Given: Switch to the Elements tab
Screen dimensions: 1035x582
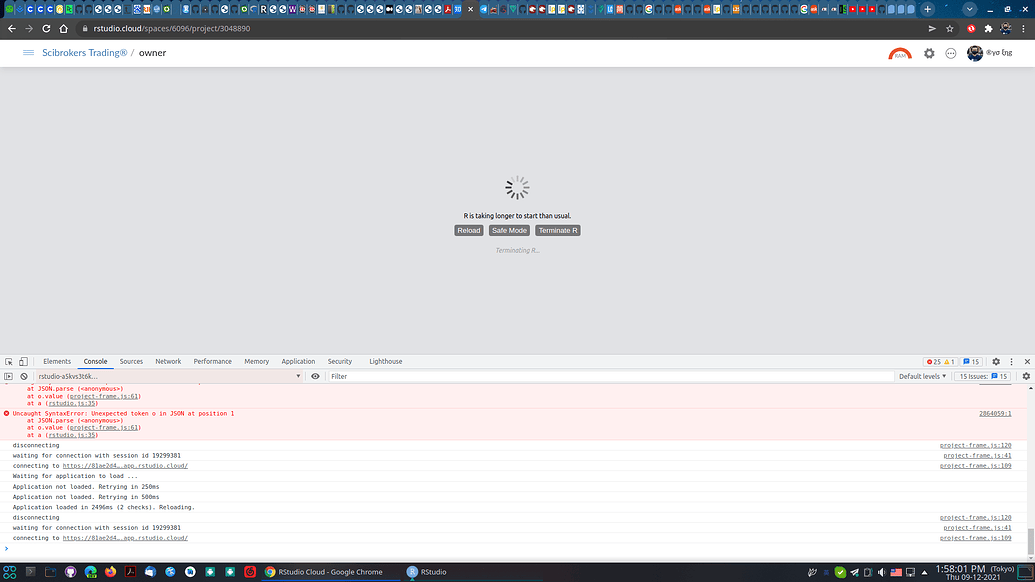Looking at the screenshot, I should tap(57, 362).
